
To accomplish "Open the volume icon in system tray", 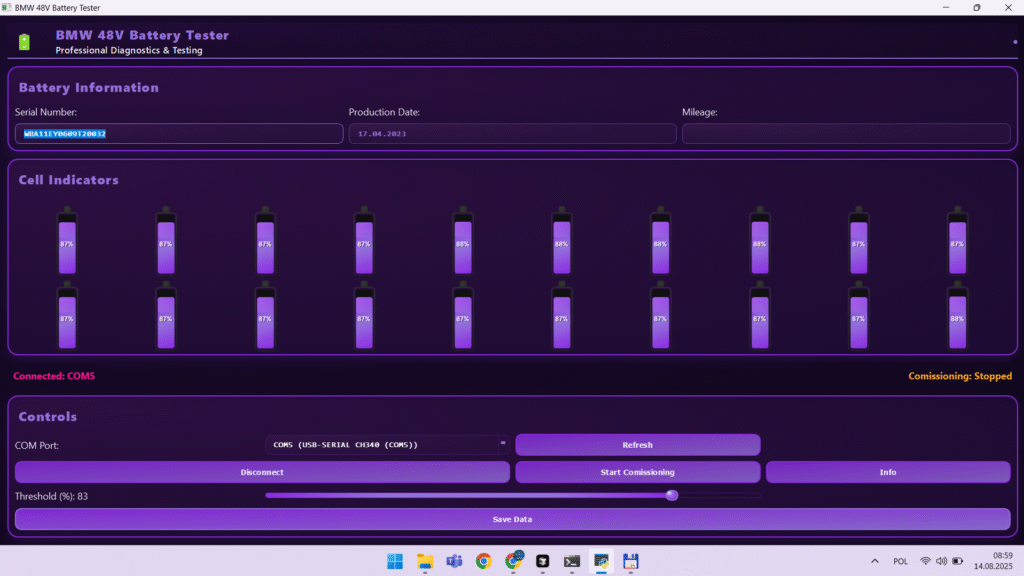I will pos(941,561).
